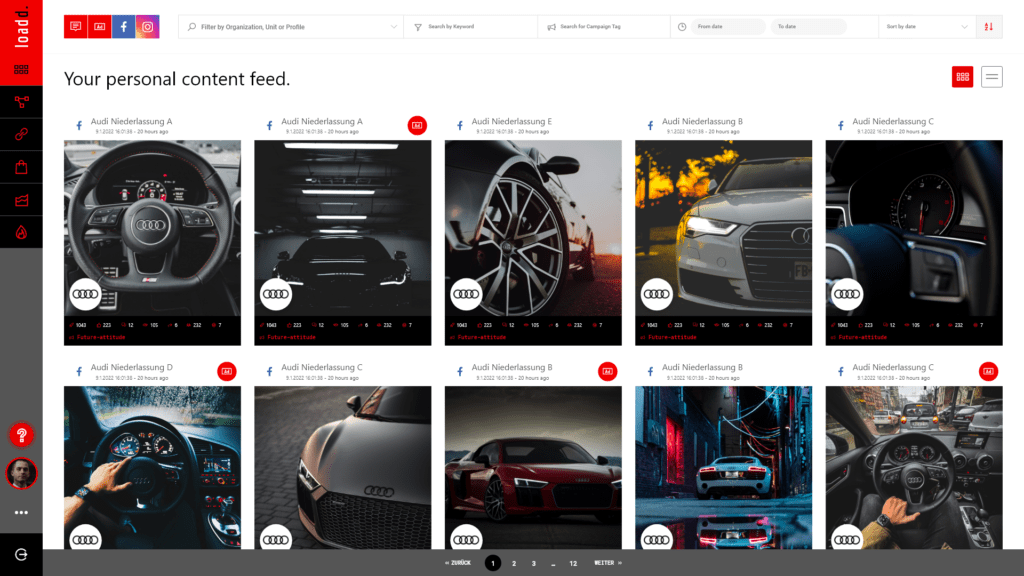This screenshot has height=576, width=1024.
Task: Toggle the Facebook channel filter
Action: (x=123, y=27)
